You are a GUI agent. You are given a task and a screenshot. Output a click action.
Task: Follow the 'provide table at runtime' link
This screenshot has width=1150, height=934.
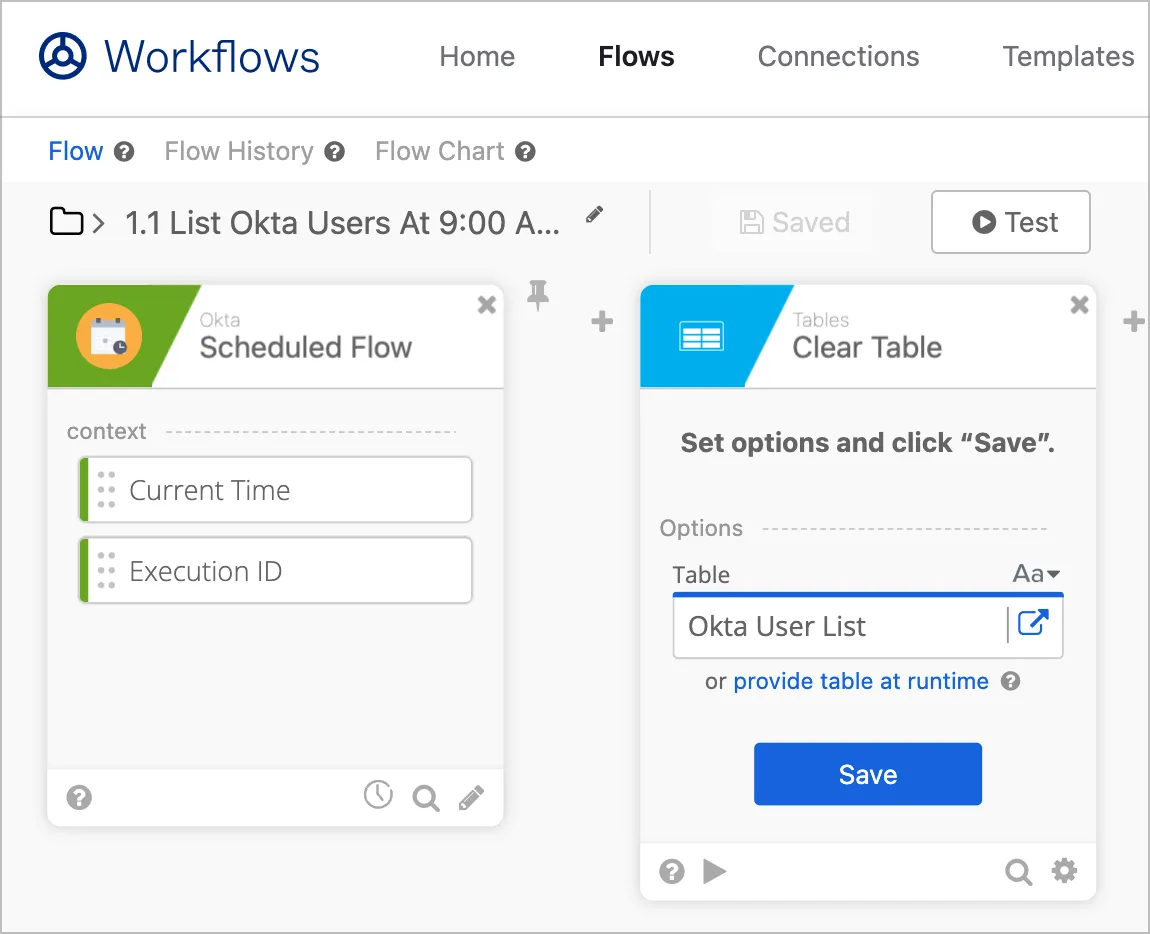[860, 681]
